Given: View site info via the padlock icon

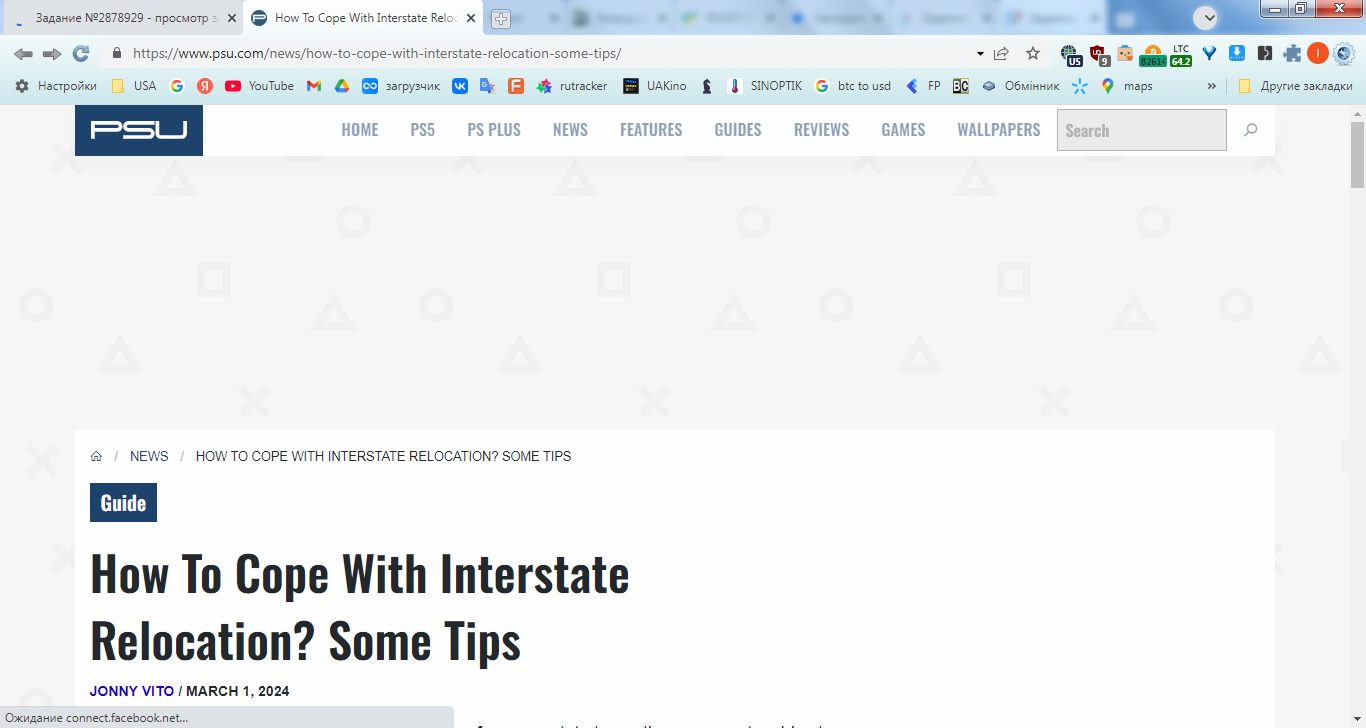Looking at the screenshot, I should coord(117,54).
